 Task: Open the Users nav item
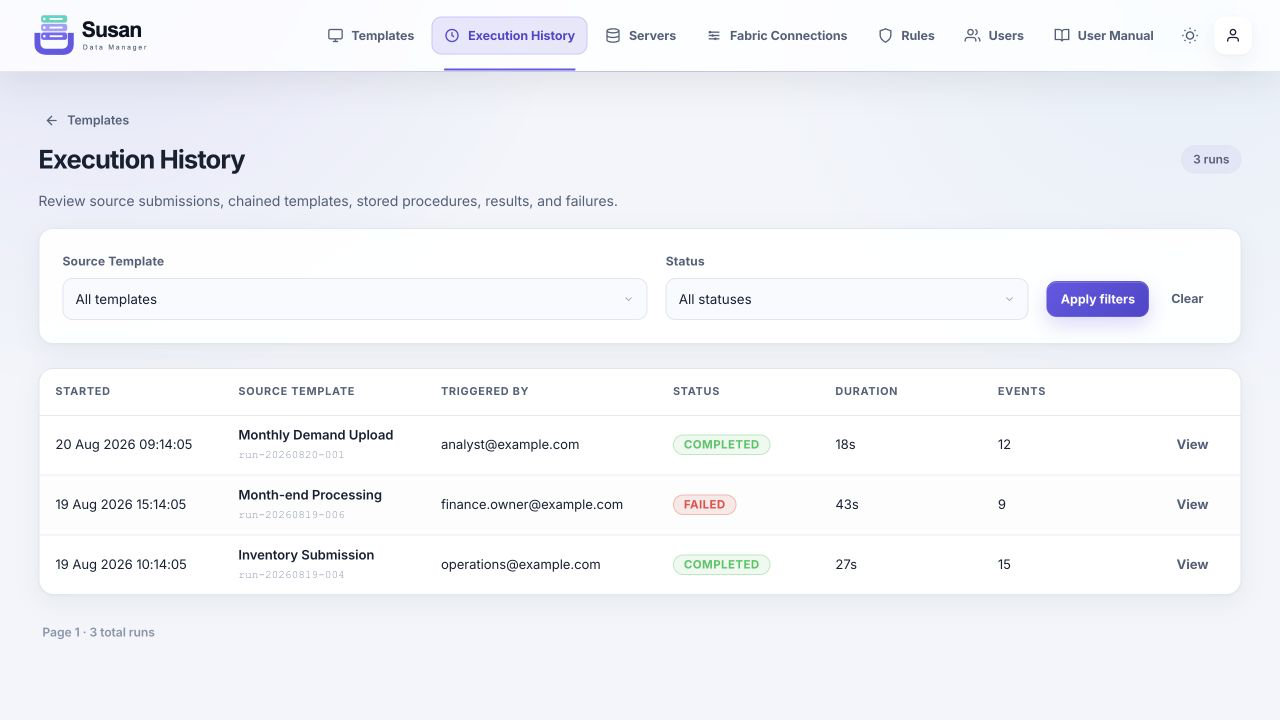click(994, 36)
